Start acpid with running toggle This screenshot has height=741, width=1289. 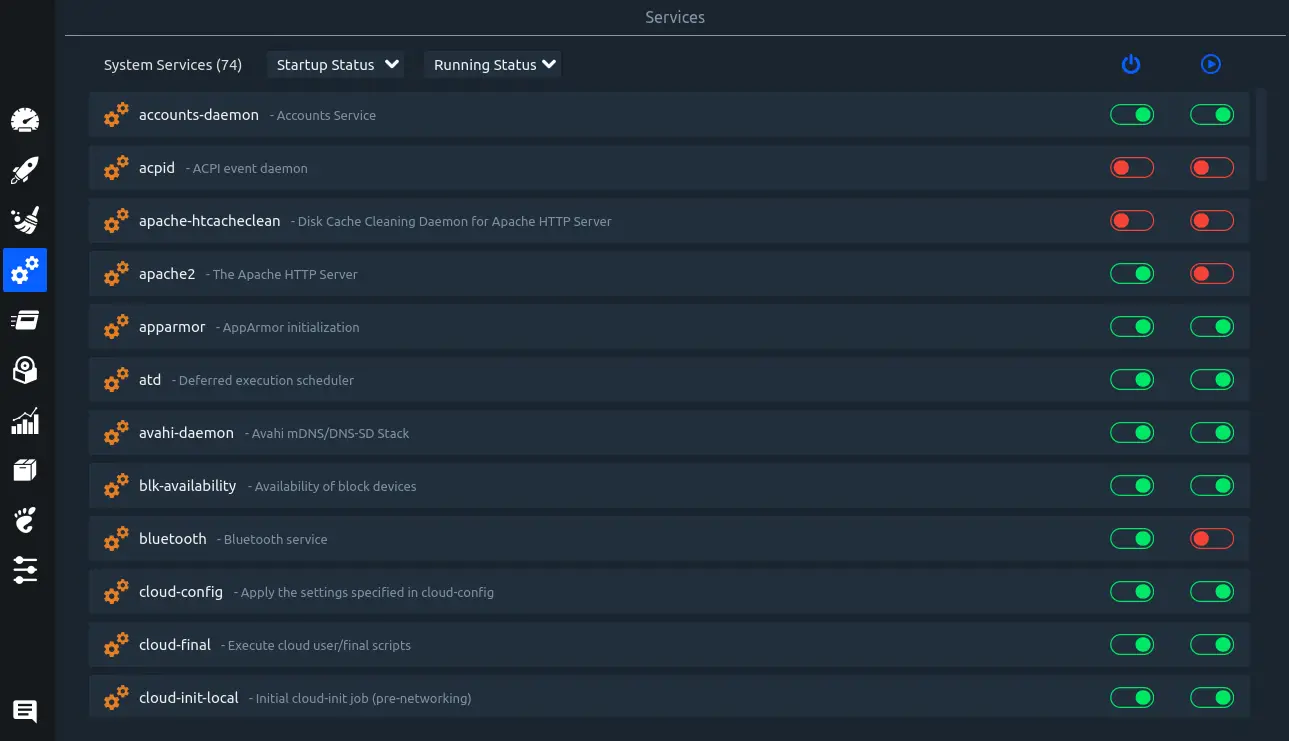click(x=1212, y=168)
